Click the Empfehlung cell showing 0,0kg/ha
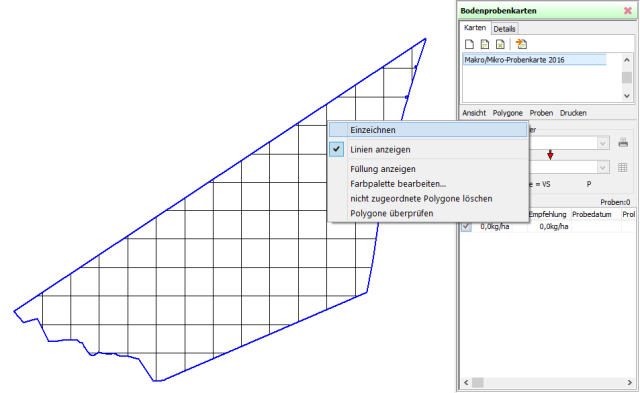Viewport: 640px width, 393px height. tap(549, 226)
